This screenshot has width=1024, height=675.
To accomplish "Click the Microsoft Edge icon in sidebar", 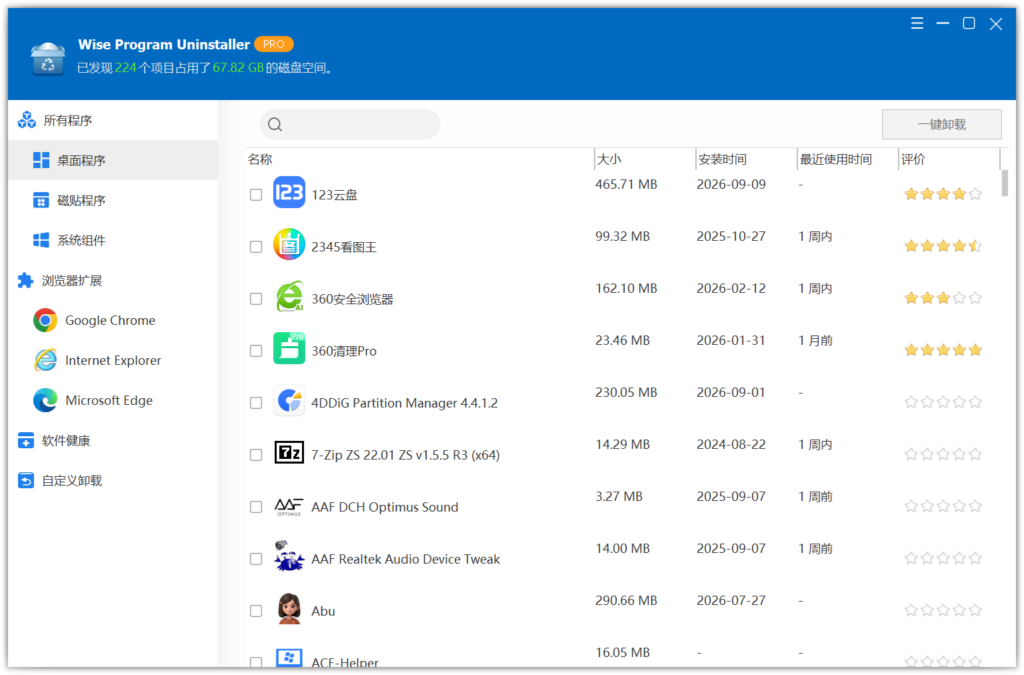I will (45, 400).
